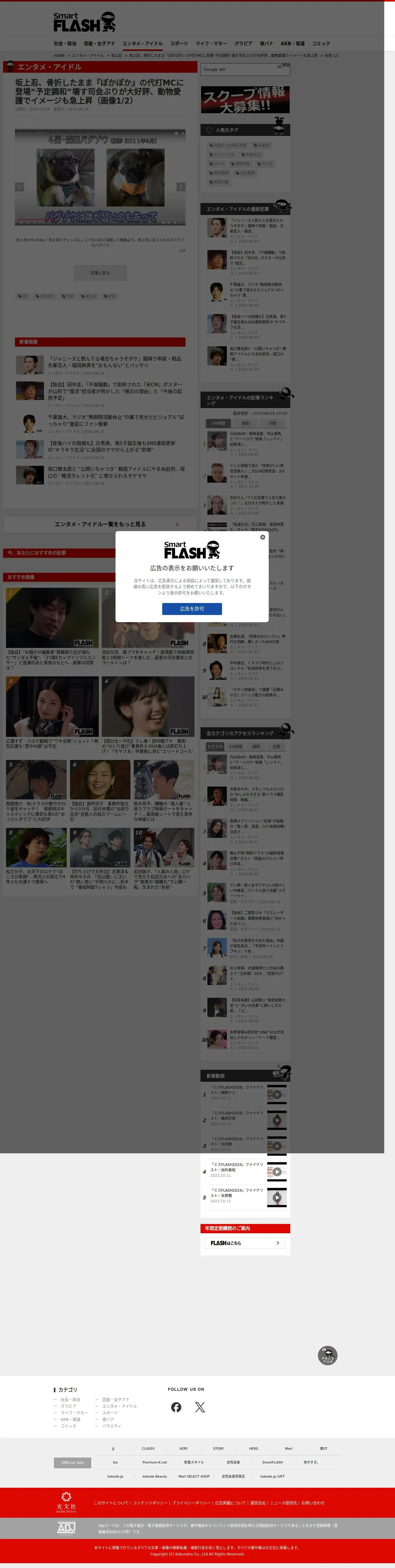
Task: Click the 記事に戻る button
Action: coord(101,273)
